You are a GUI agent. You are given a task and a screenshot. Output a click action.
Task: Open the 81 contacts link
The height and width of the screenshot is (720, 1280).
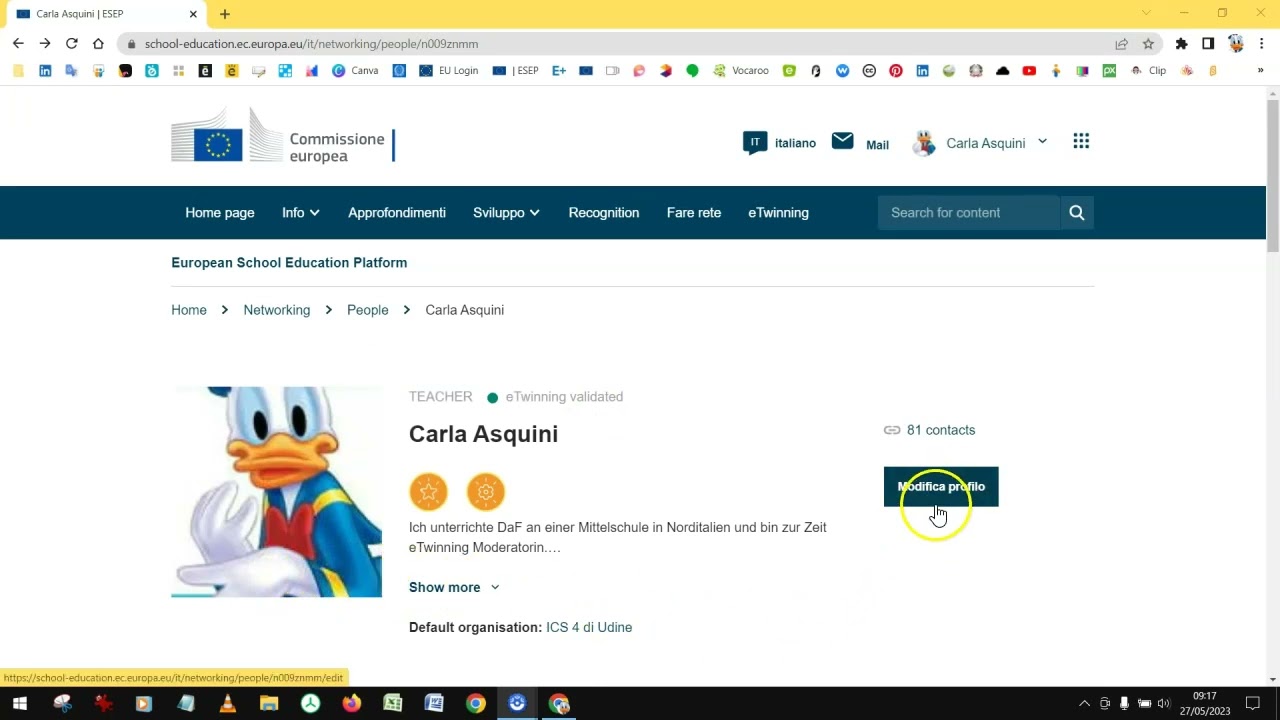tap(940, 430)
